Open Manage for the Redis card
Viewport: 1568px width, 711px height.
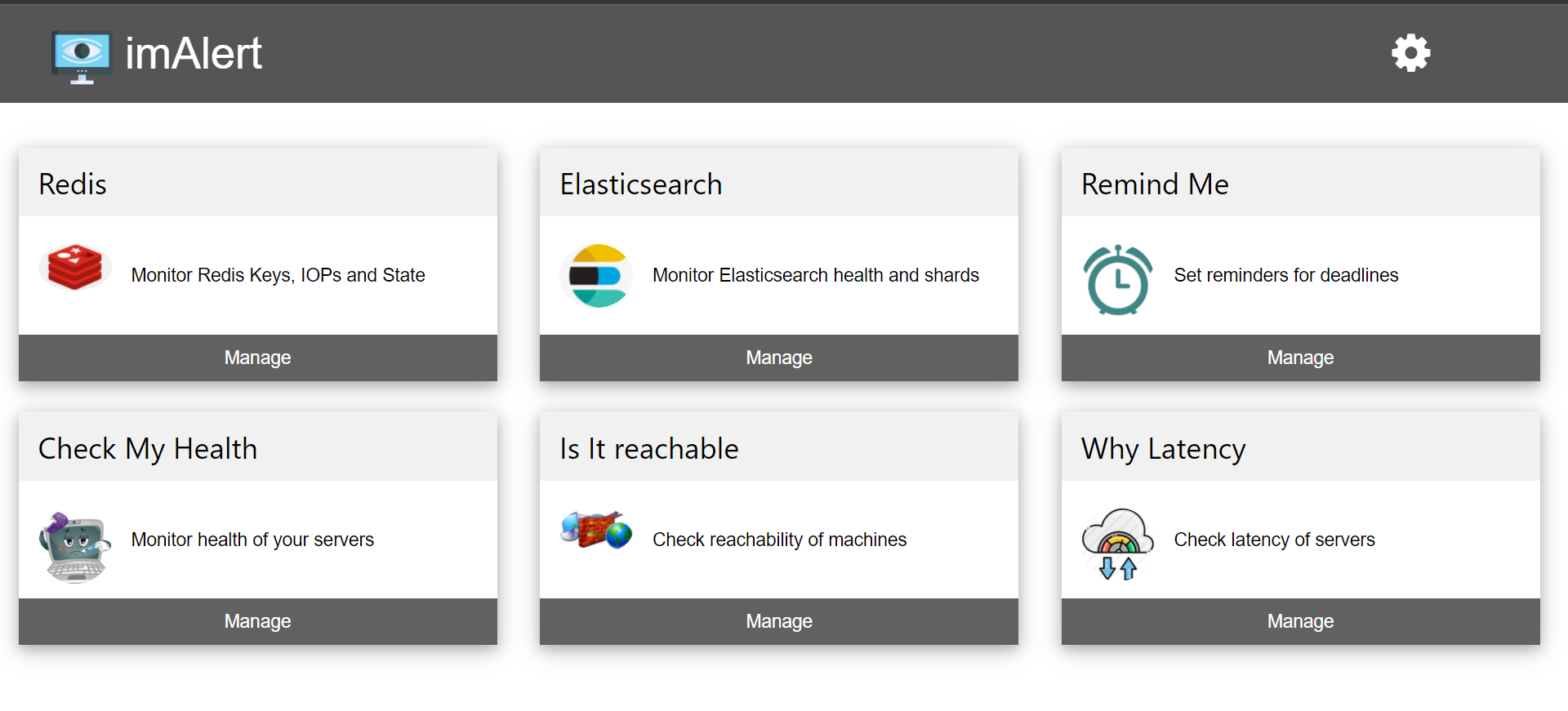pyautogui.click(x=258, y=358)
